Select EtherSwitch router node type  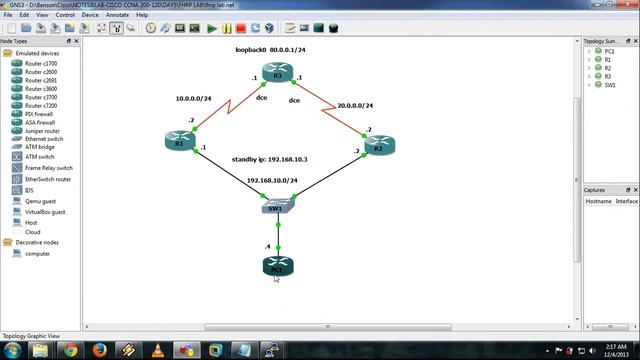[48, 179]
